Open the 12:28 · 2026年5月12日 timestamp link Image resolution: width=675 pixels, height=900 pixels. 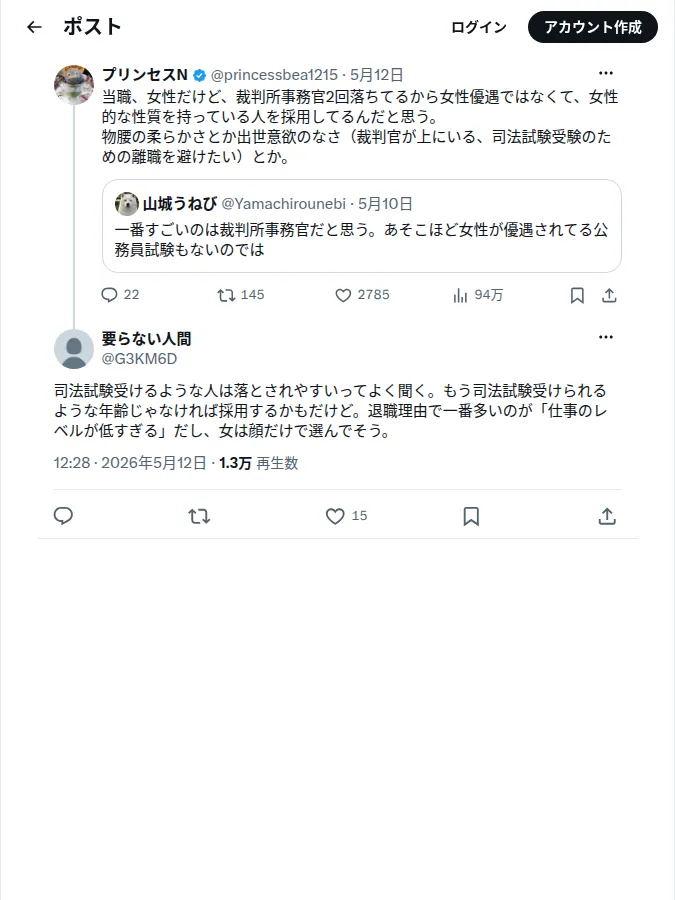pyautogui.click(x=130, y=463)
